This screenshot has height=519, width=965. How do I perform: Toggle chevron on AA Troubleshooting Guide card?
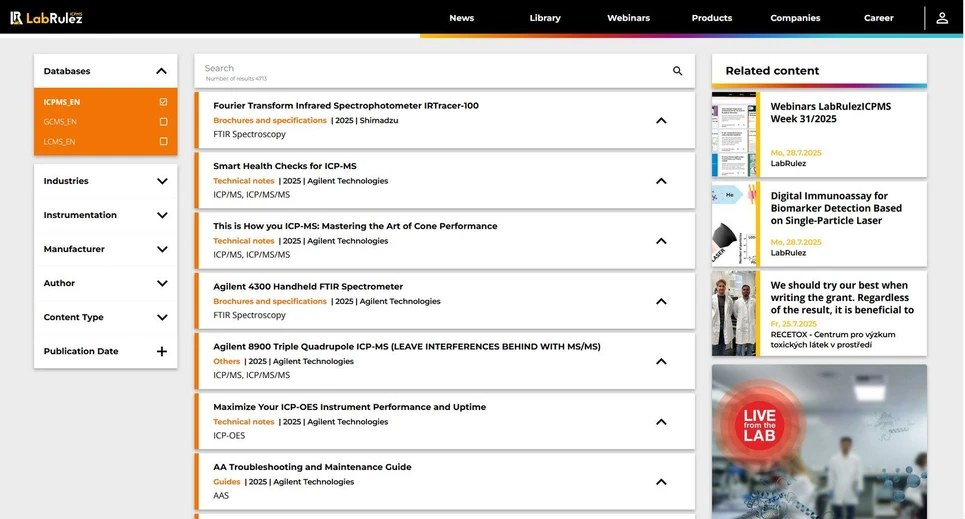tap(661, 482)
